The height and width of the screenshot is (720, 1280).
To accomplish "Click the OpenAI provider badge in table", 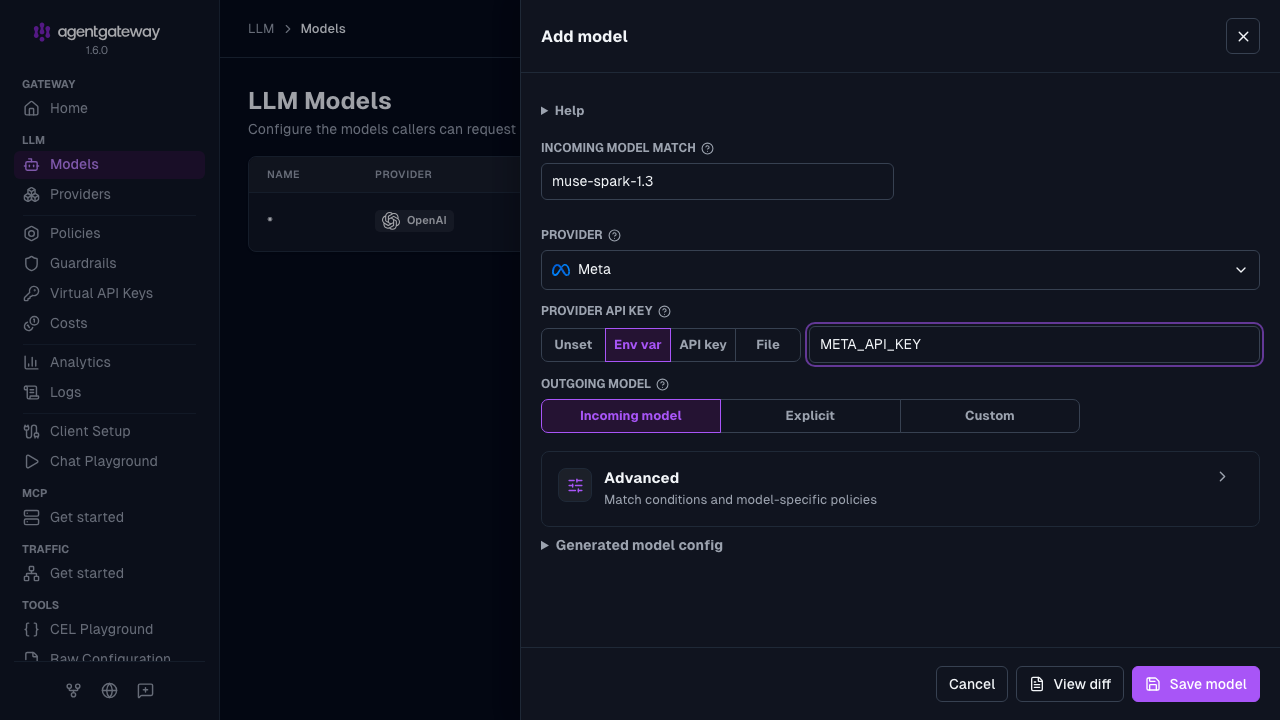I will [415, 220].
